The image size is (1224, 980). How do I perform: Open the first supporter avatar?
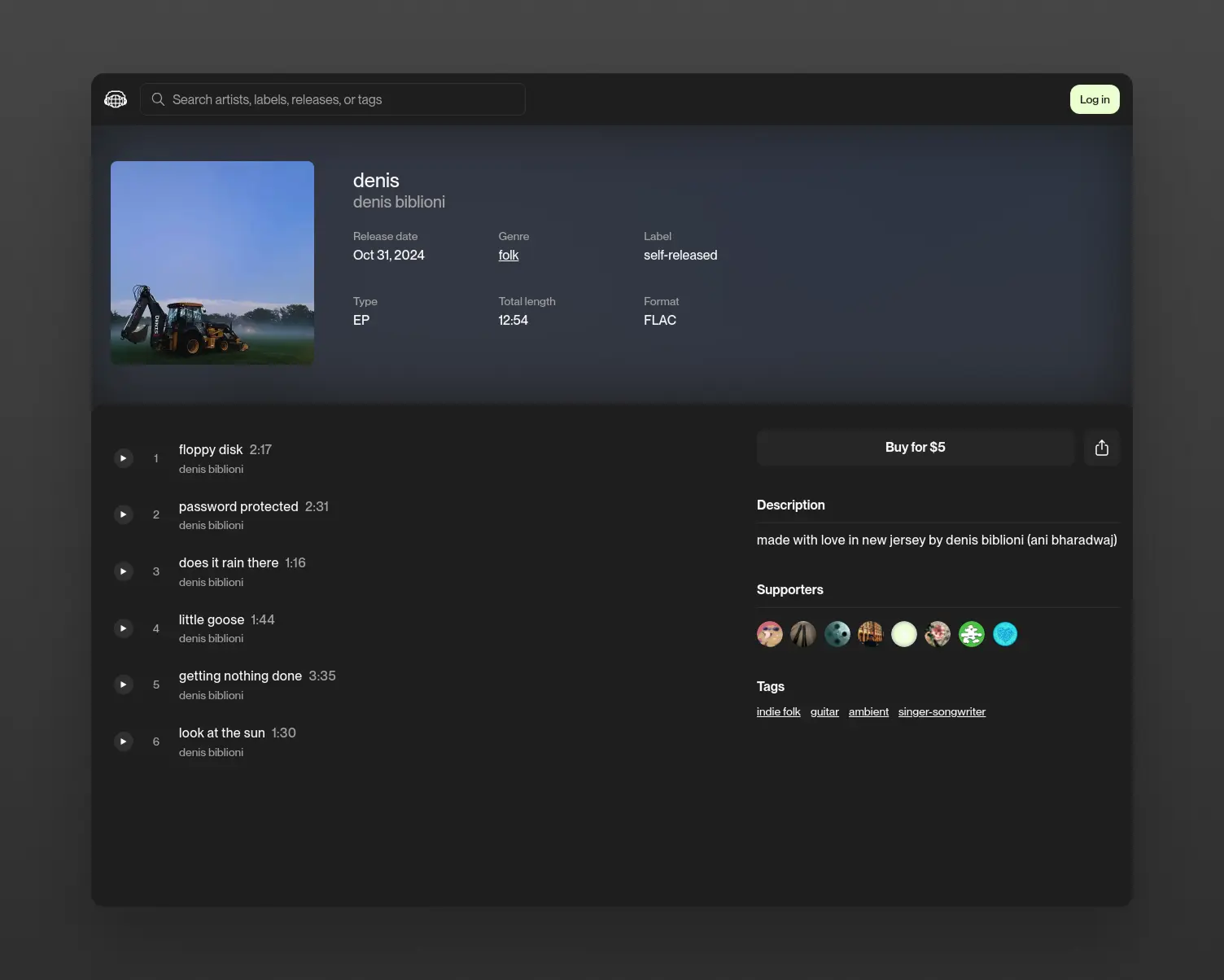[770, 634]
